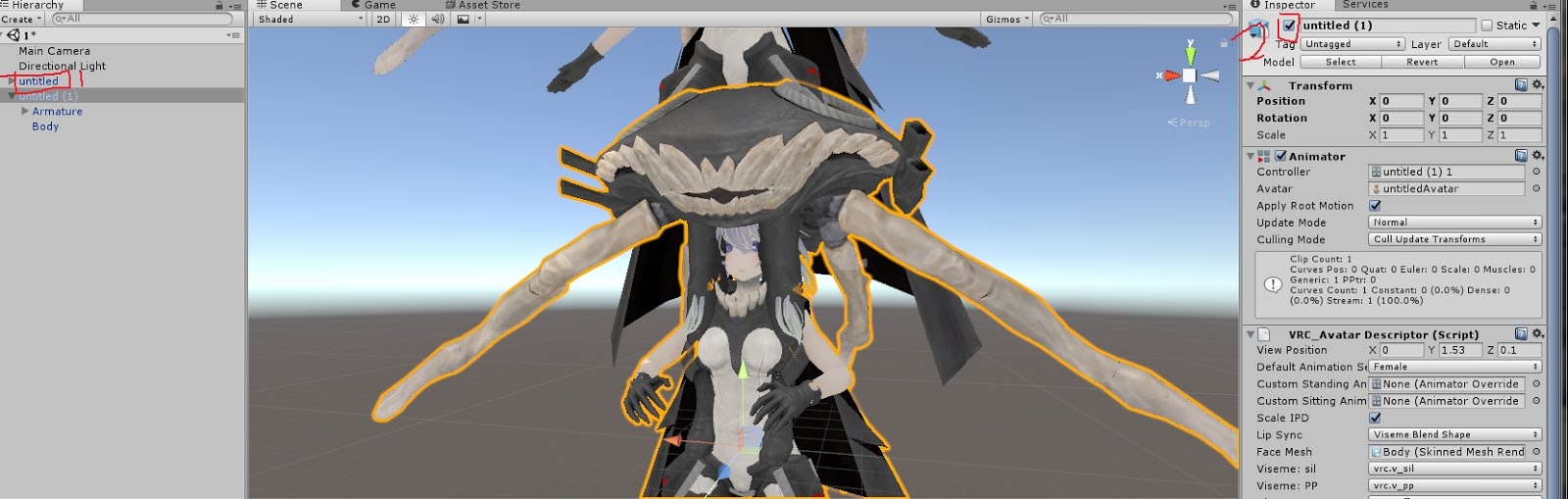Screen dimensions: 1568x499
Task: Click the scene orientation gizmo cube
Action: [x=1189, y=75]
